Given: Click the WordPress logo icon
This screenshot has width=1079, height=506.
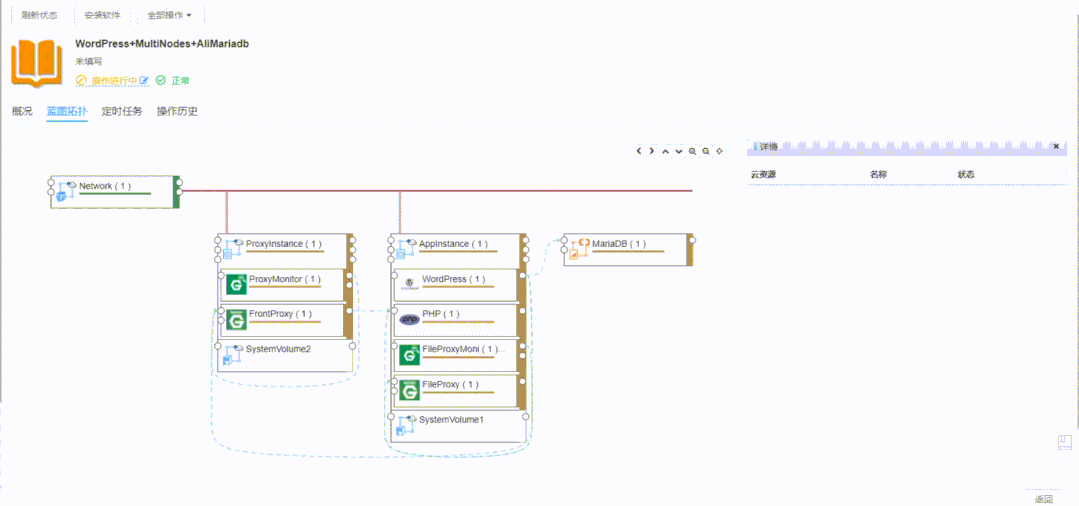Looking at the screenshot, I should [x=410, y=284].
